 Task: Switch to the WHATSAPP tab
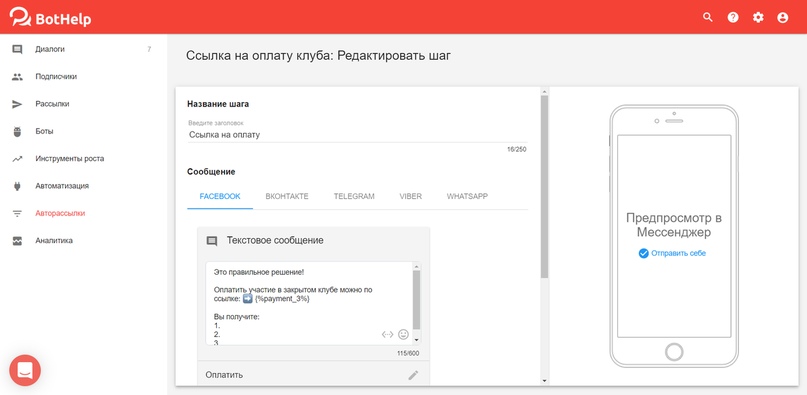467,196
